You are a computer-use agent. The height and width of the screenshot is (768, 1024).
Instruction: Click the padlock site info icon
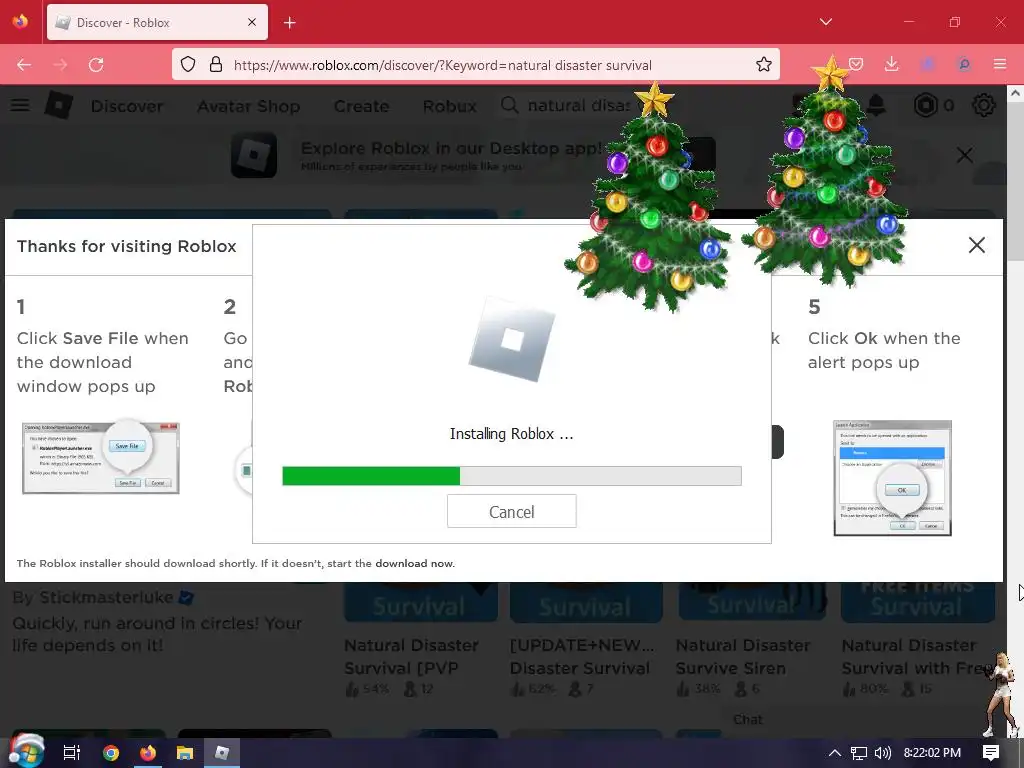click(x=216, y=65)
